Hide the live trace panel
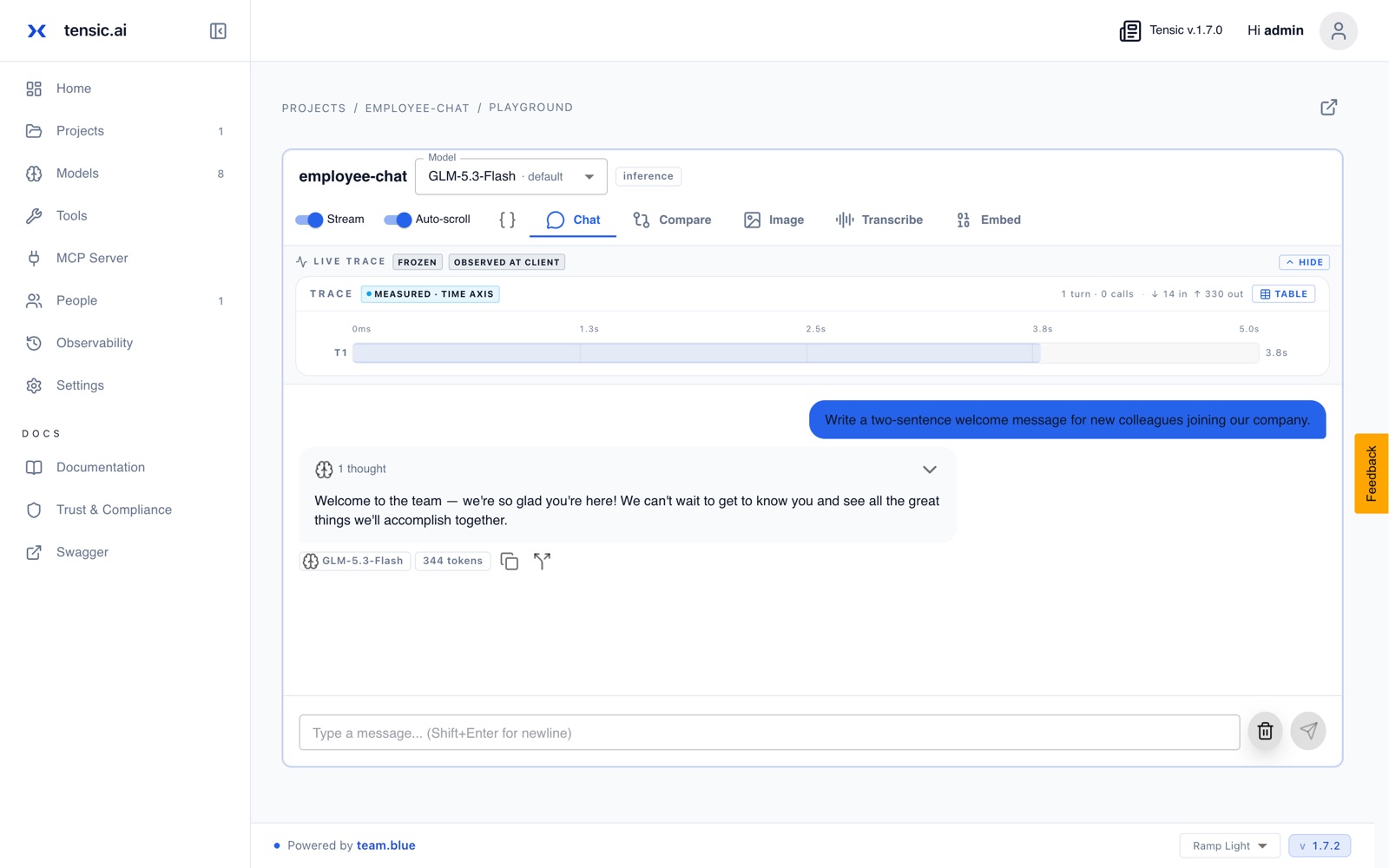This screenshot has width=1389, height=868. [1304, 262]
